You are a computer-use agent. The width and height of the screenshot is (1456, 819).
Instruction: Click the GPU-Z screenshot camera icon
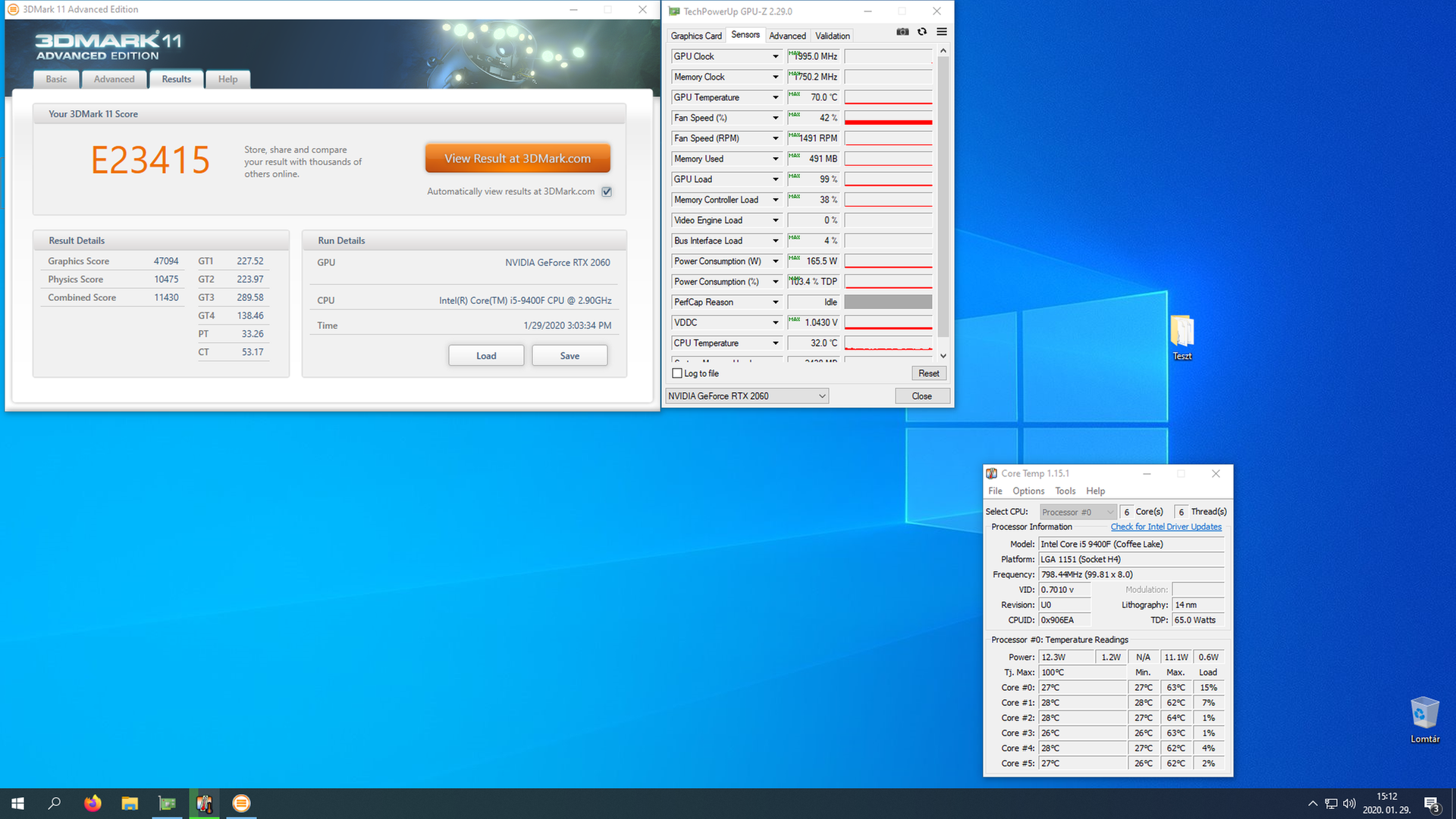[x=902, y=32]
